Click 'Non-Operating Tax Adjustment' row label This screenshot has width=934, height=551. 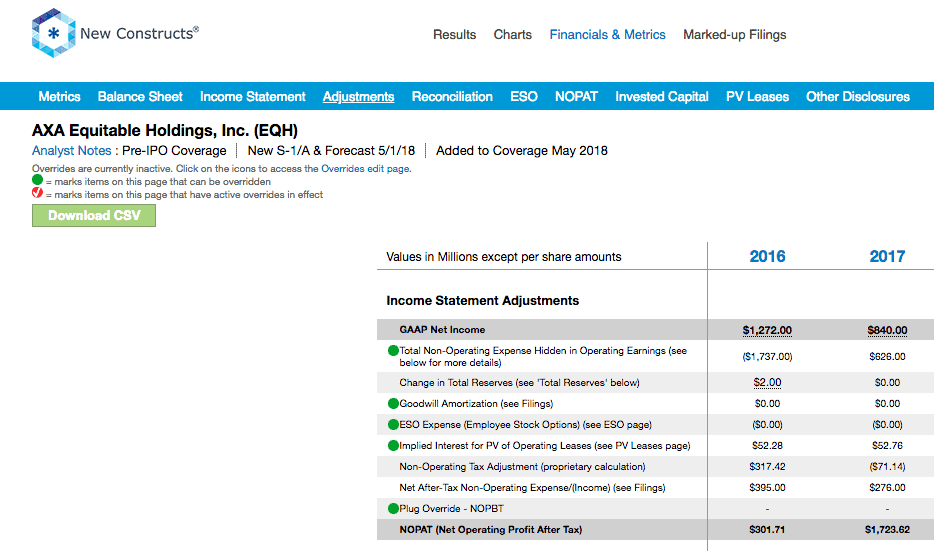tap(522, 467)
